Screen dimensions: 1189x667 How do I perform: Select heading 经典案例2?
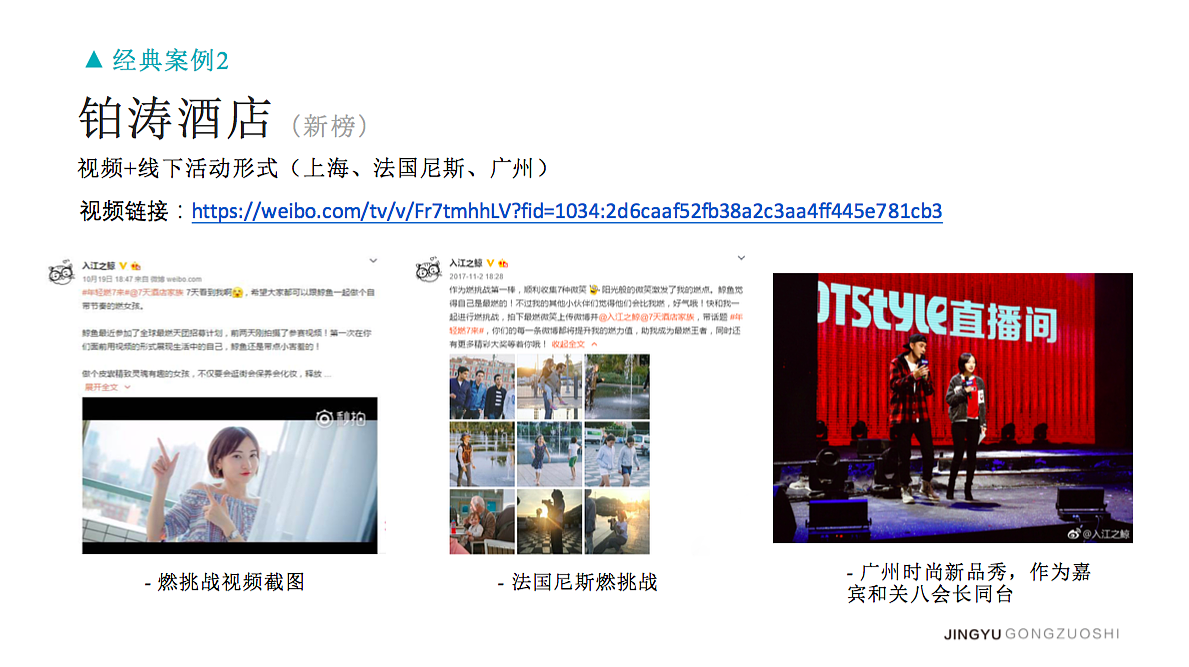[x=171, y=60]
